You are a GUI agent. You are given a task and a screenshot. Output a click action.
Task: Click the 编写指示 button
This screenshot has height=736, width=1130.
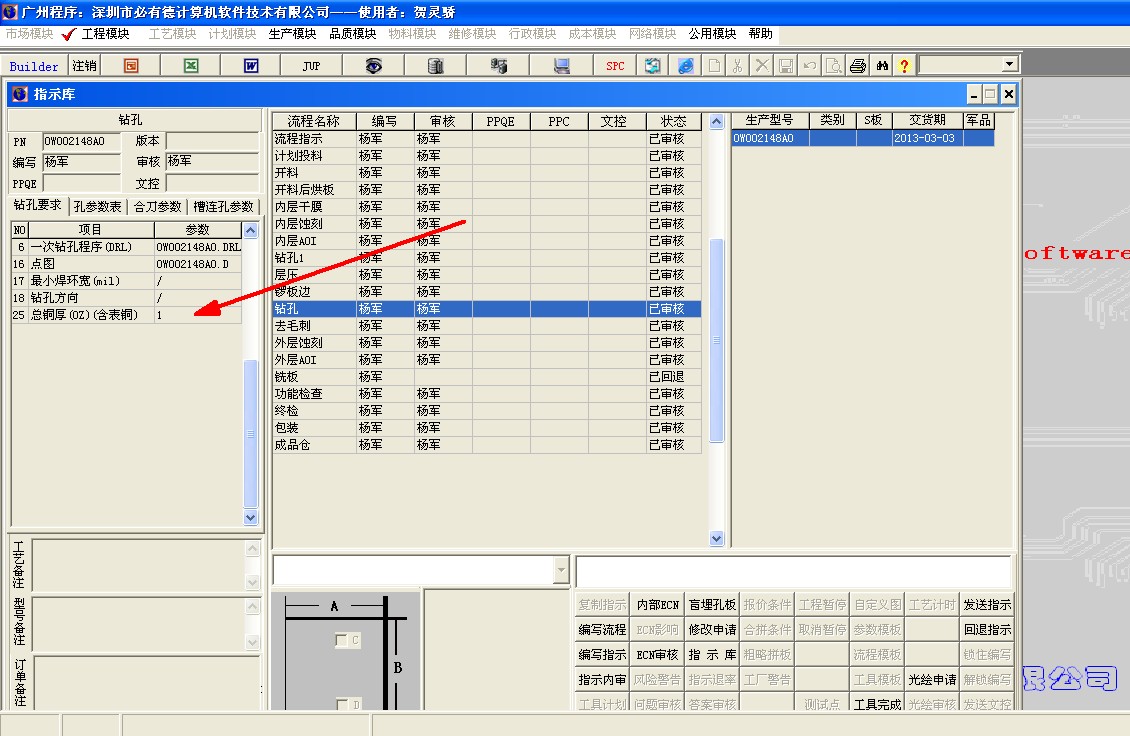pos(602,655)
